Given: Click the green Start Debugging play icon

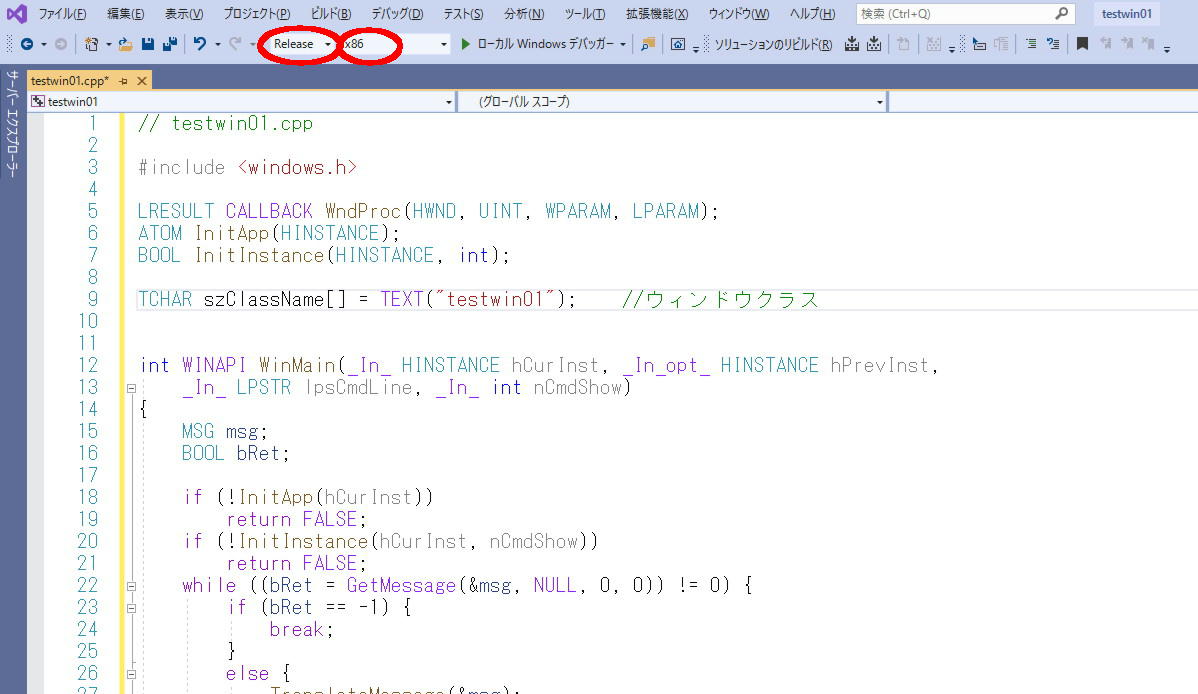Looking at the screenshot, I should [x=466, y=44].
